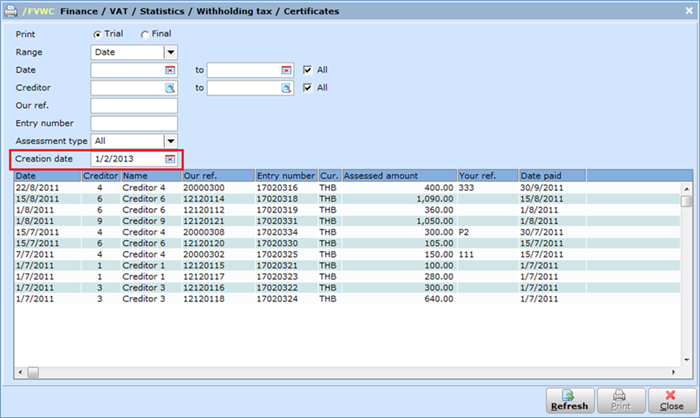The image size is (700, 418).
Task: Sort by Your ref. column header
Action: [x=488, y=176]
